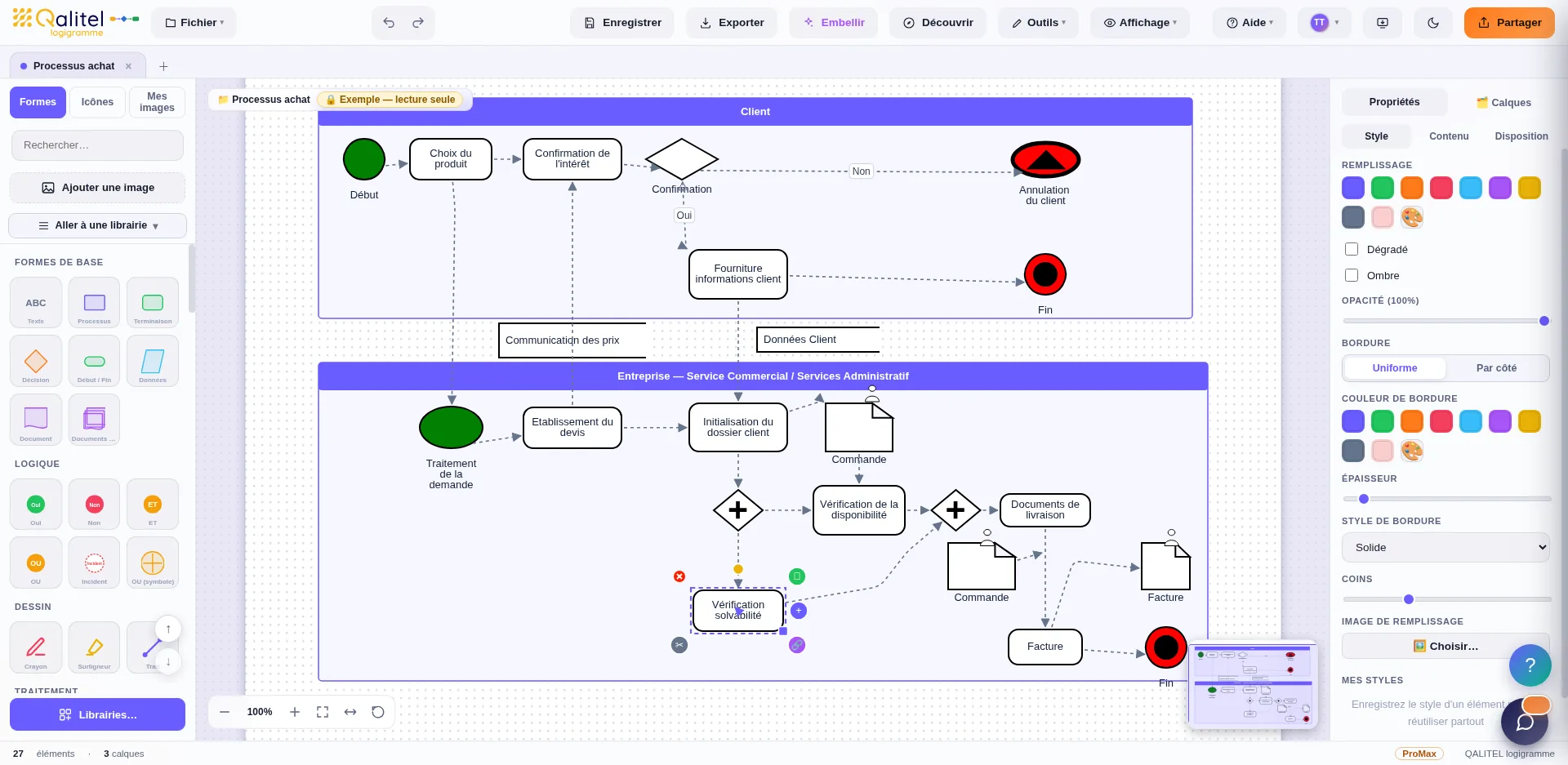Select the Par côté border option

point(1496,368)
